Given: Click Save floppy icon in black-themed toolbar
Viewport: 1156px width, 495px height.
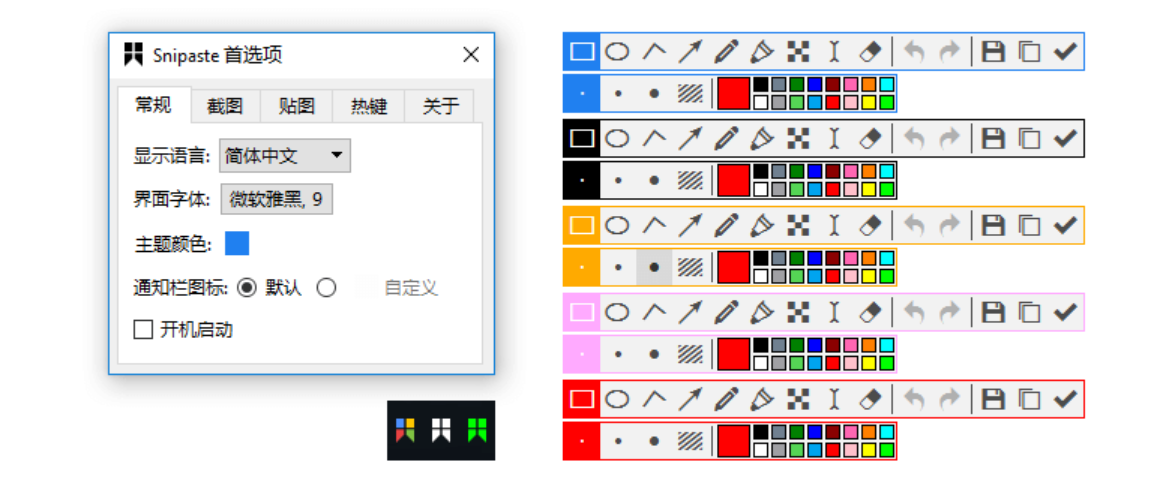Looking at the screenshot, I should coord(994,138).
